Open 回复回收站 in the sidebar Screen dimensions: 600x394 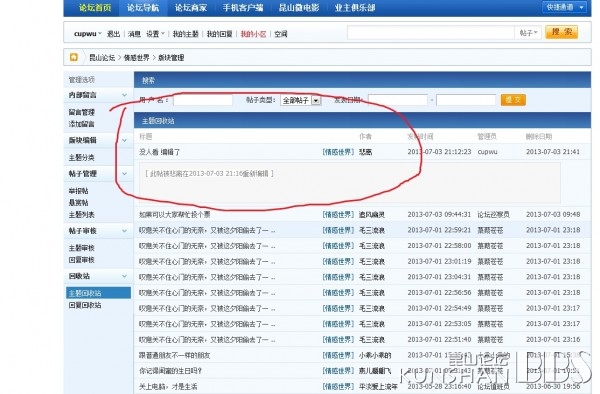pos(85,305)
